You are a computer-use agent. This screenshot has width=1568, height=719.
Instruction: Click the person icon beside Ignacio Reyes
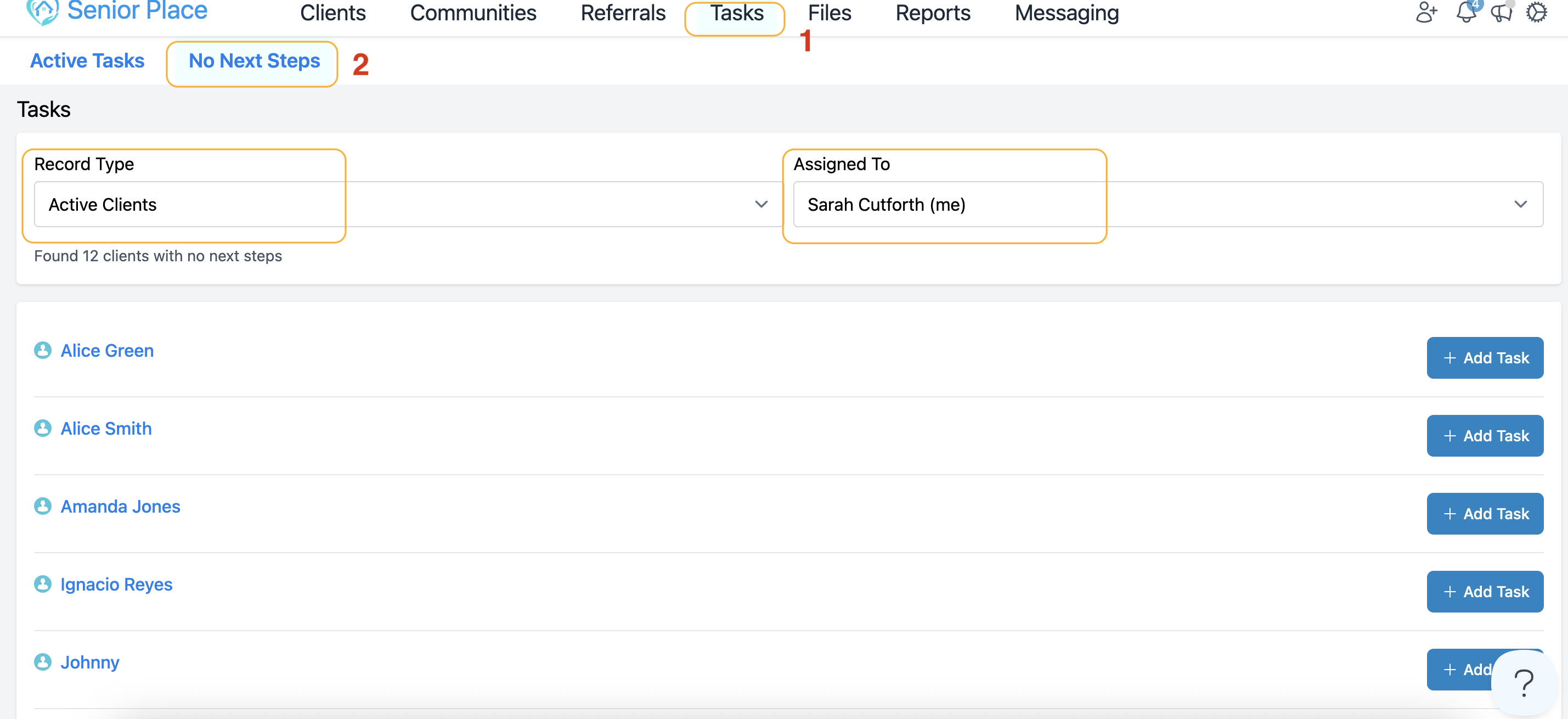(43, 584)
